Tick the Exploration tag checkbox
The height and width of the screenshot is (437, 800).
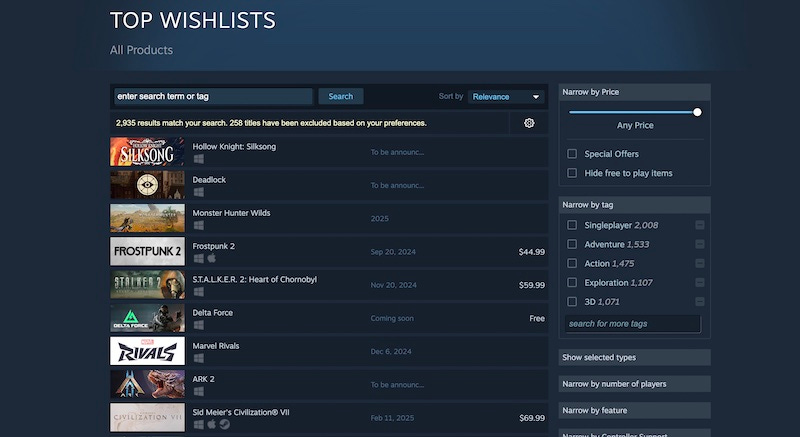(x=572, y=282)
